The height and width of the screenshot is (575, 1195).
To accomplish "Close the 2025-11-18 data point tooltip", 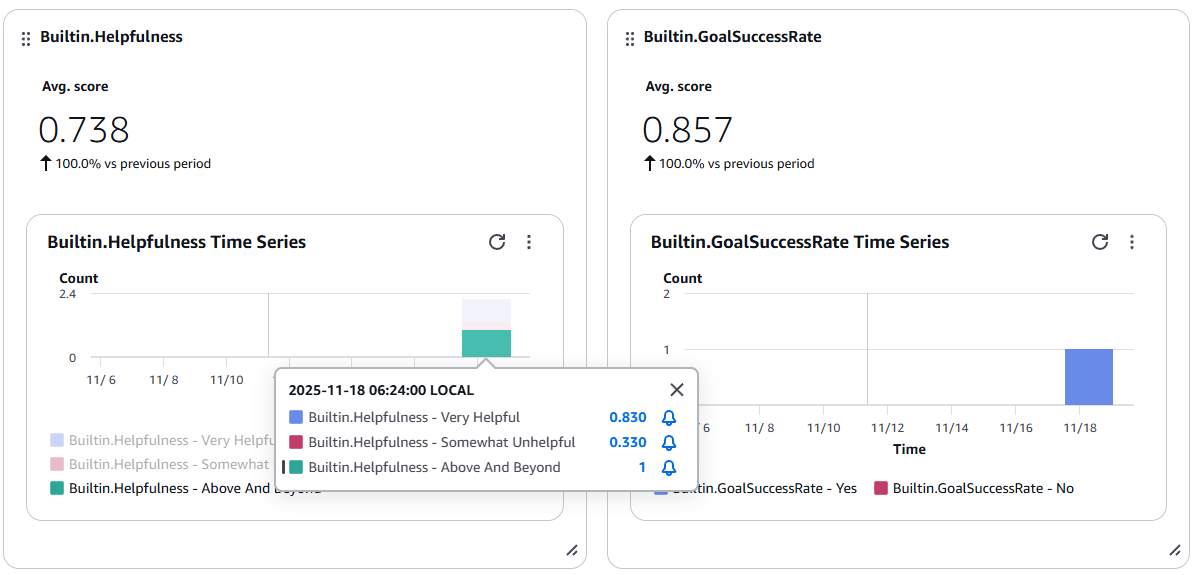I will point(677,390).
